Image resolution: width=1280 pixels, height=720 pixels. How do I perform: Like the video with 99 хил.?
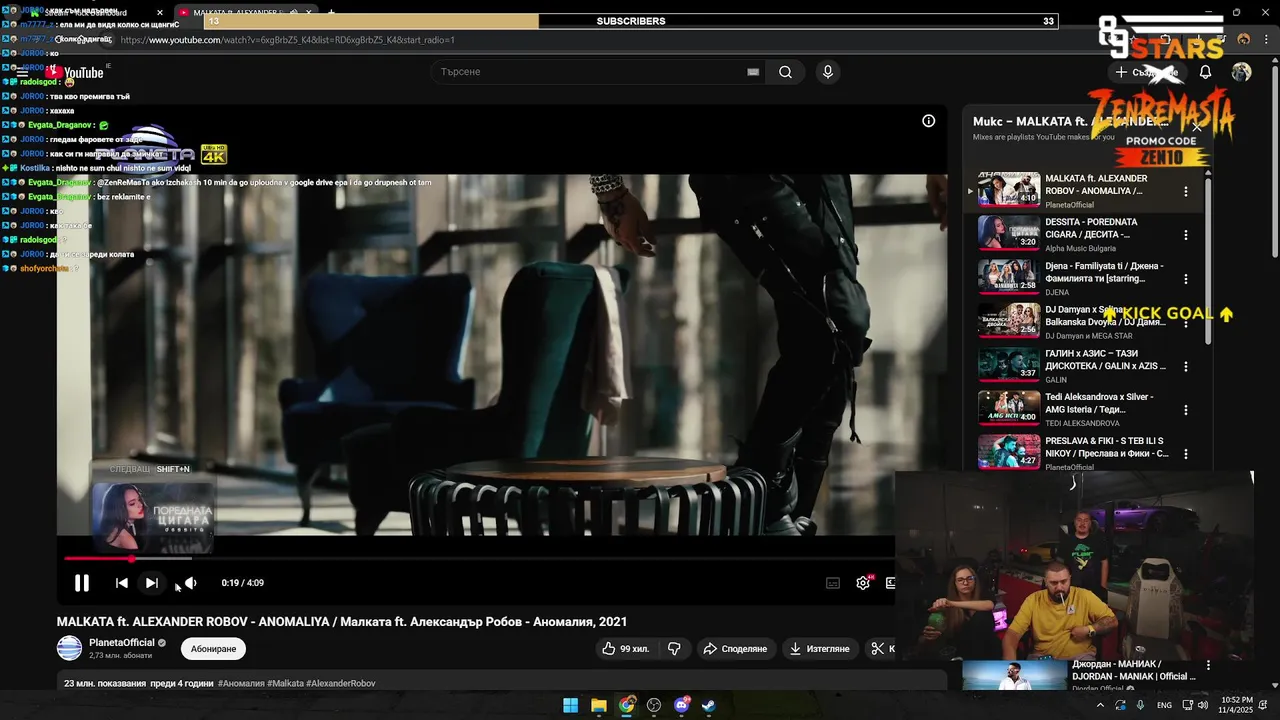click(x=625, y=649)
